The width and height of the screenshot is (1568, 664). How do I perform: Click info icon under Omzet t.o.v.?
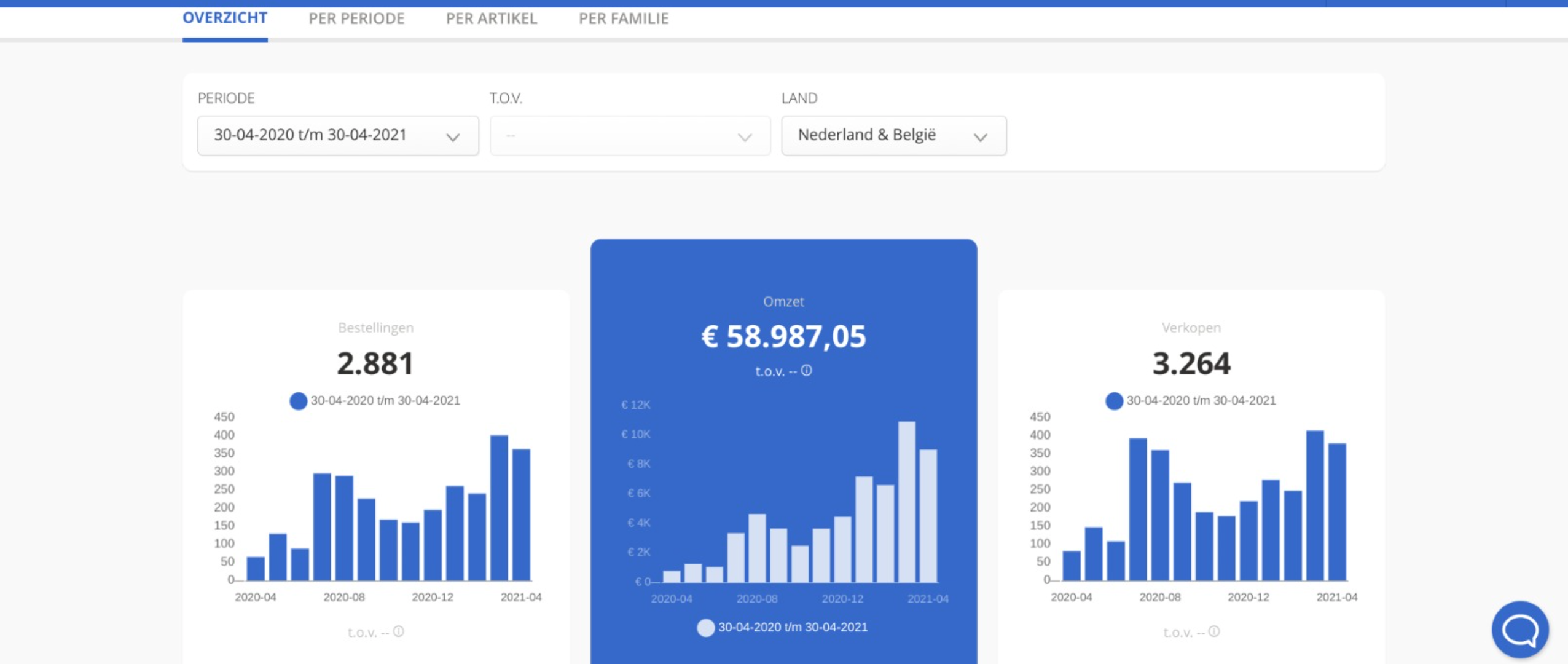click(806, 371)
